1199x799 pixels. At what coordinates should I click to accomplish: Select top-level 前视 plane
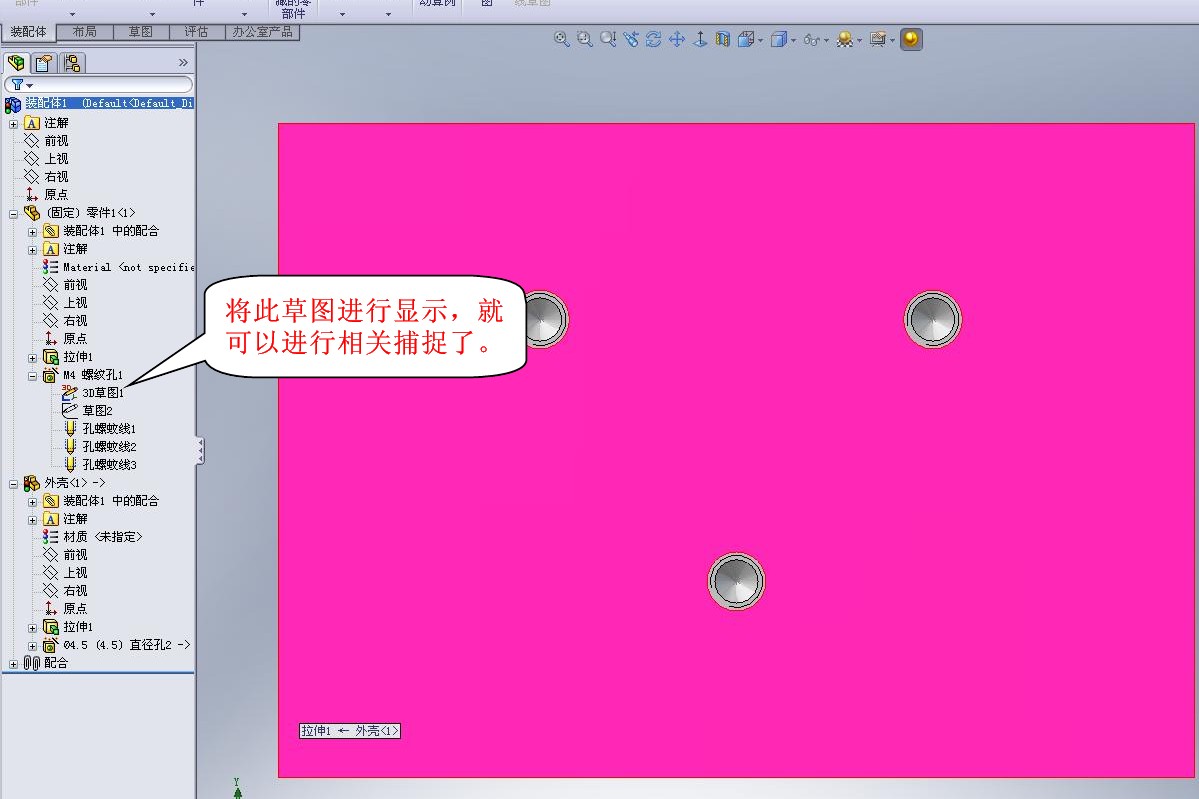(56, 141)
